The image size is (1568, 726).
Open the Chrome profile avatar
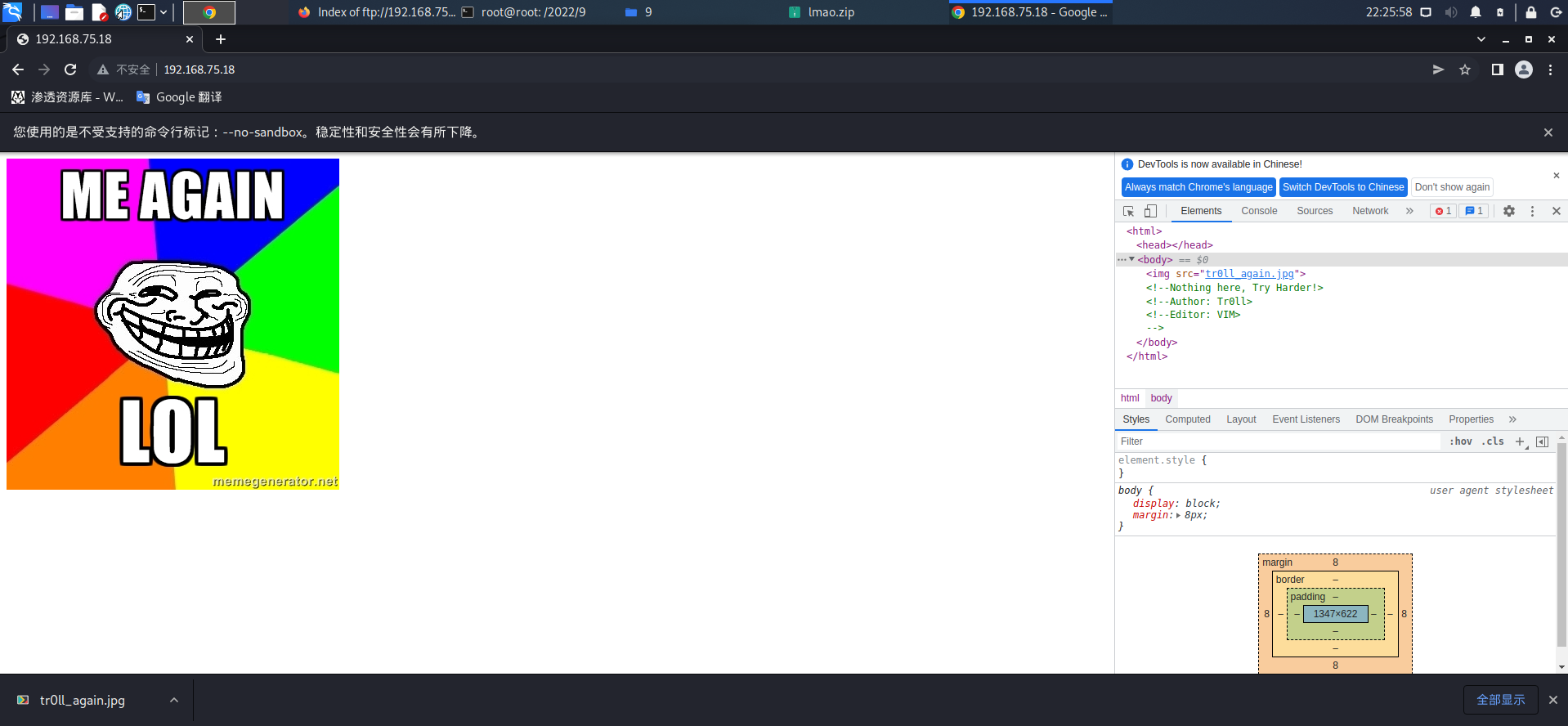click(x=1524, y=69)
